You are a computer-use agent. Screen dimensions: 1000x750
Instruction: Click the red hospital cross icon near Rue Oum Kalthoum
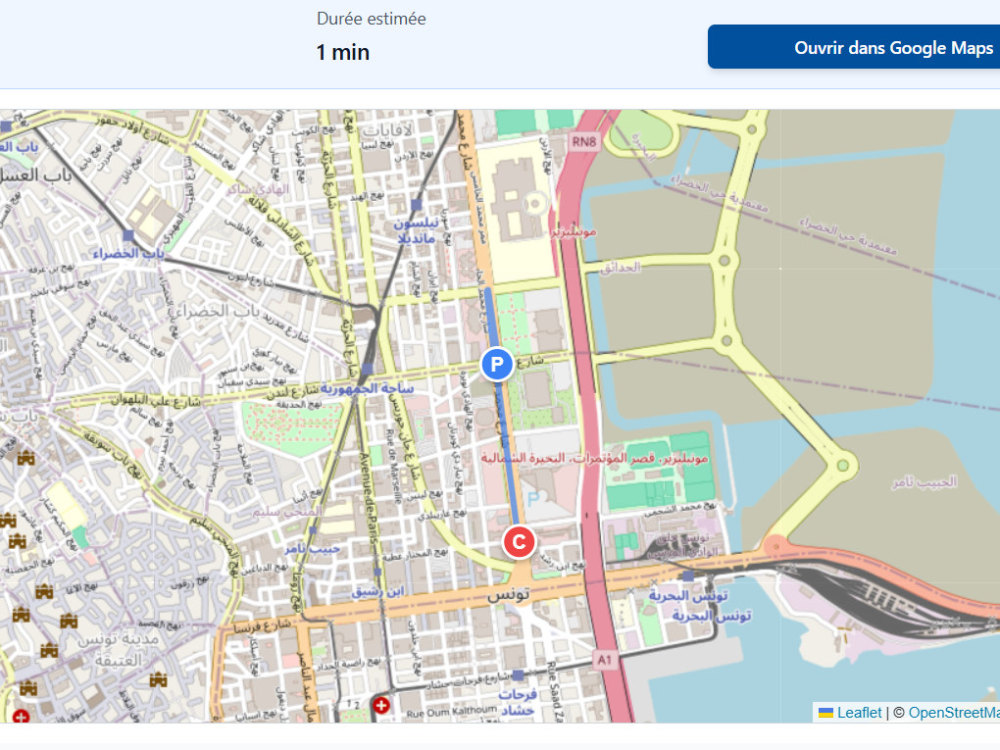tap(381, 705)
